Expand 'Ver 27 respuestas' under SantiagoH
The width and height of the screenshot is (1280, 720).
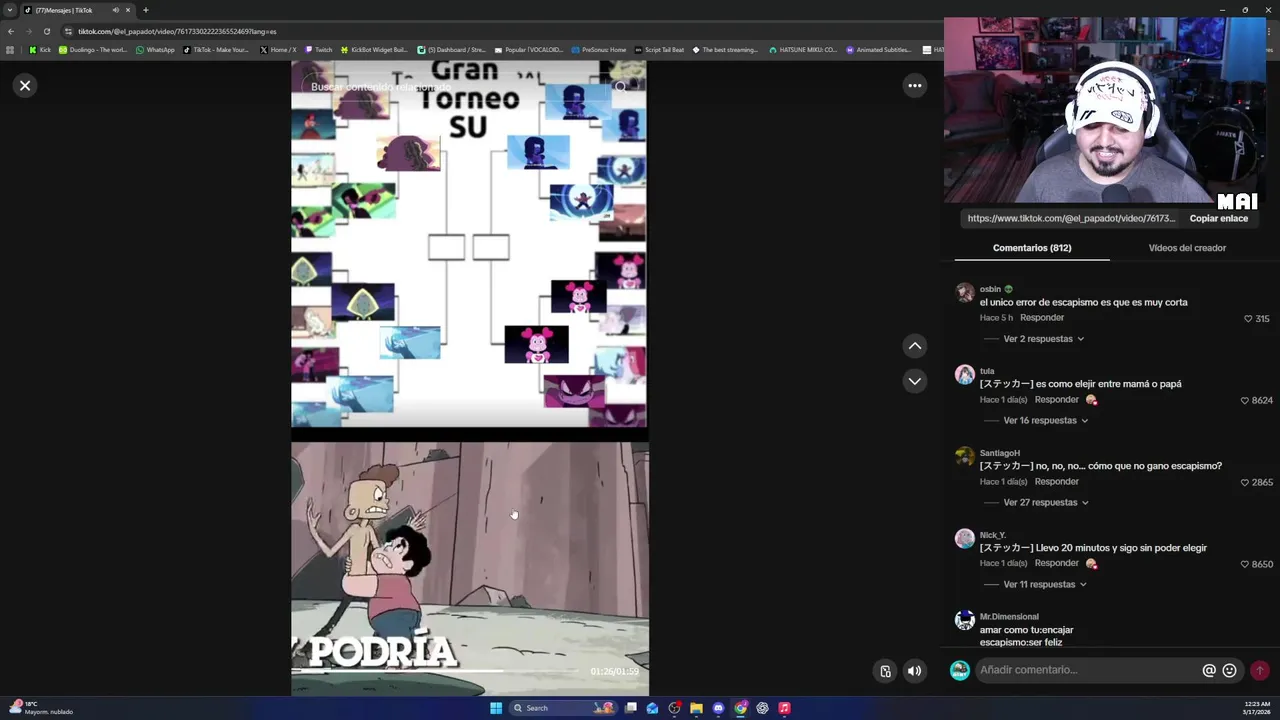coord(1045,503)
